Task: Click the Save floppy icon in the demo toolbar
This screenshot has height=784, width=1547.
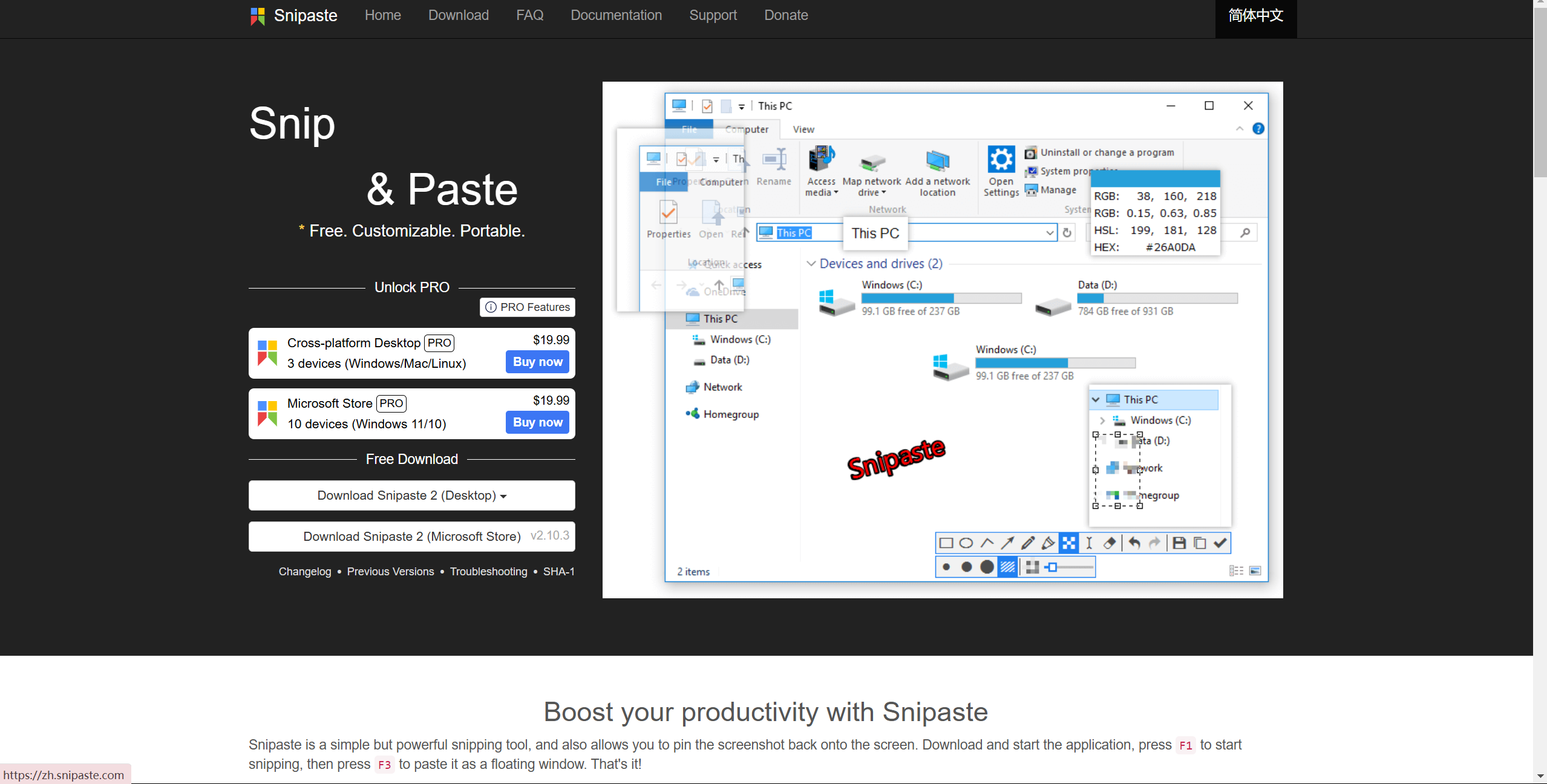Action: point(1179,543)
